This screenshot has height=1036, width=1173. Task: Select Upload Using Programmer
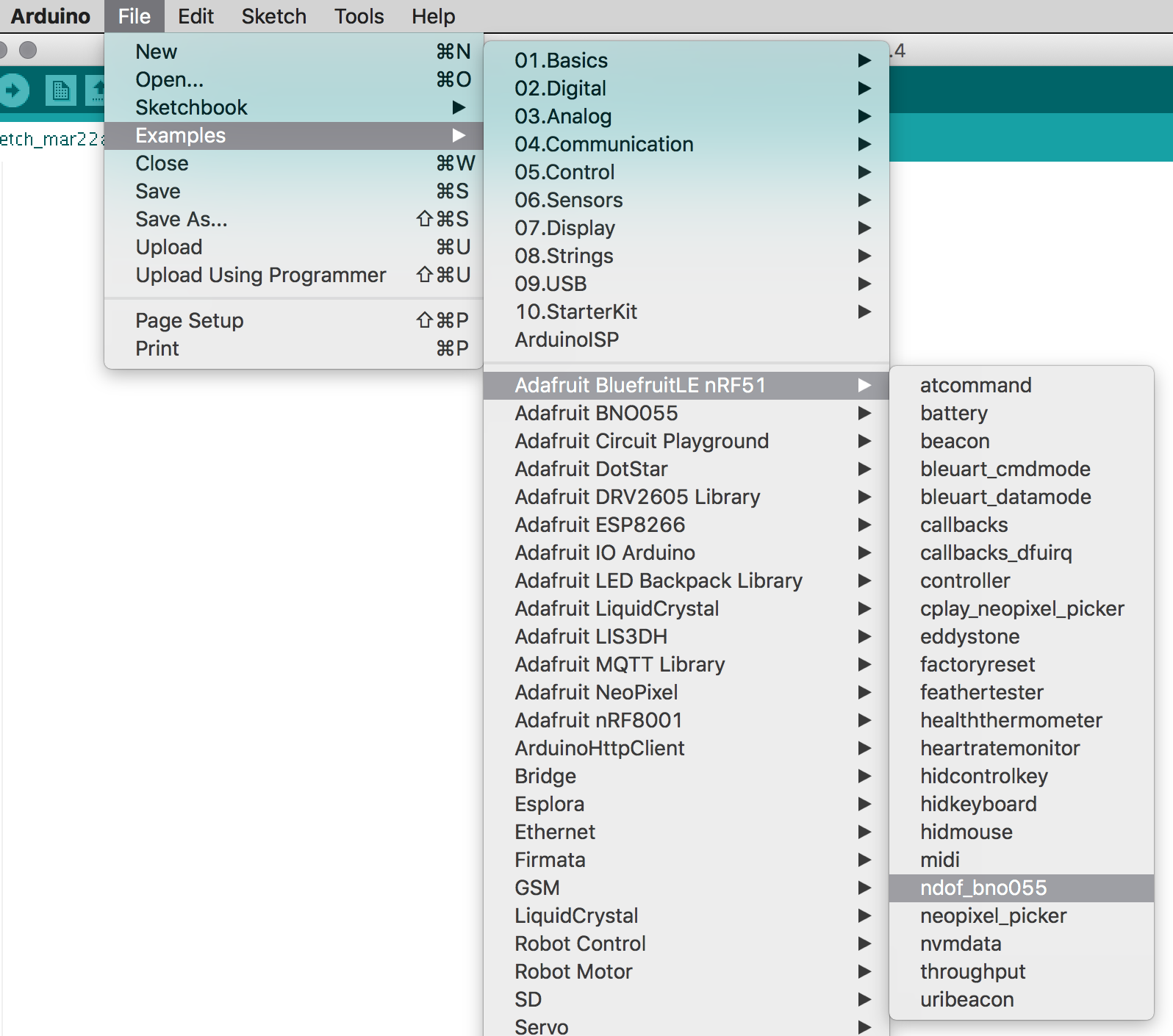(294, 275)
